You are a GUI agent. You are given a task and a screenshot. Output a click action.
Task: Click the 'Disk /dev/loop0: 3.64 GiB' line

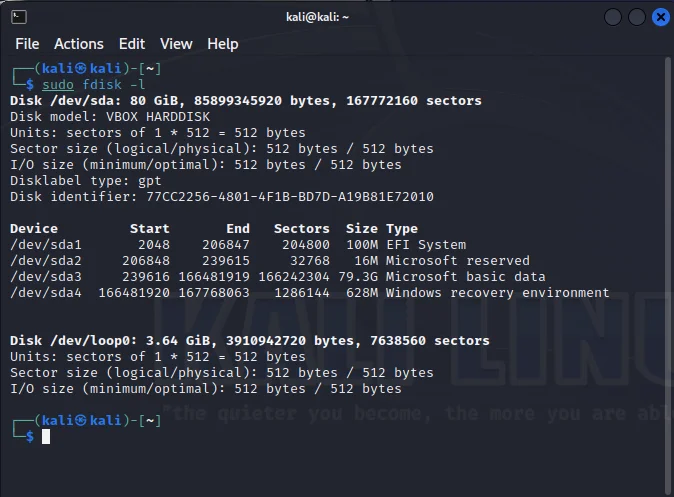click(x=250, y=341)
